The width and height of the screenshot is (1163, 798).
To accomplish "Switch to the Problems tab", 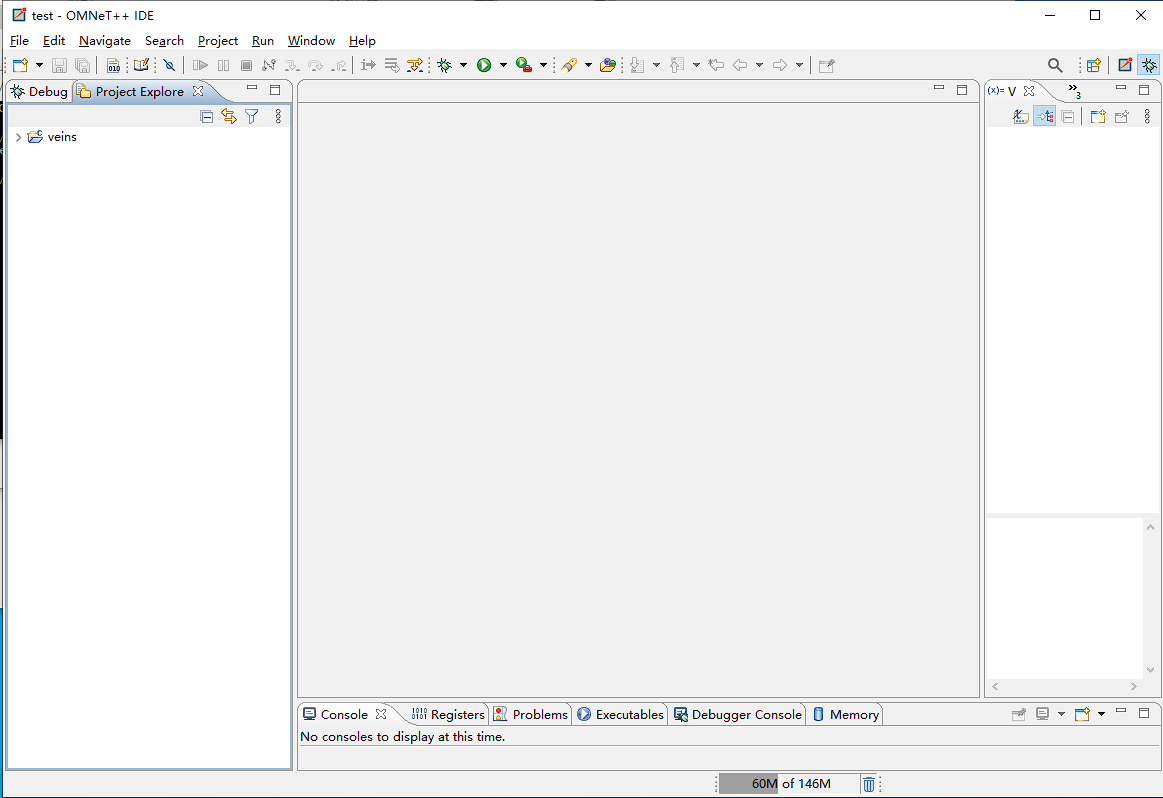I will click(530, 714).
